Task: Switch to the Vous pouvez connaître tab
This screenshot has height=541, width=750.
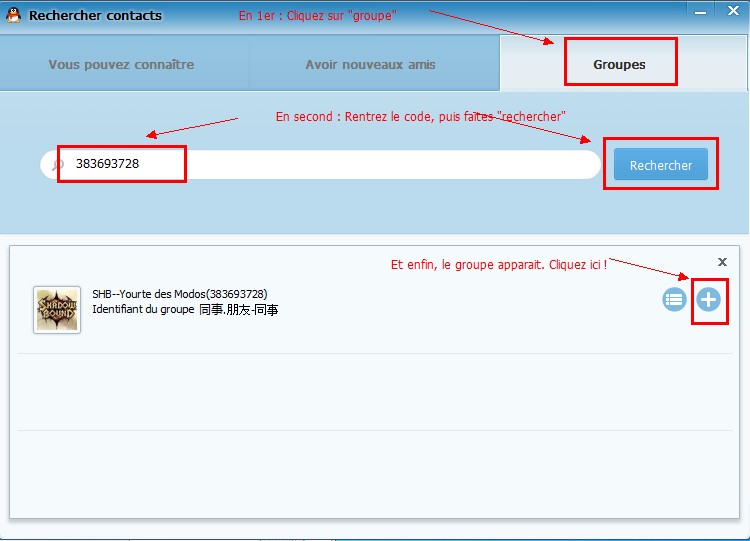Action: pos(121,64)
